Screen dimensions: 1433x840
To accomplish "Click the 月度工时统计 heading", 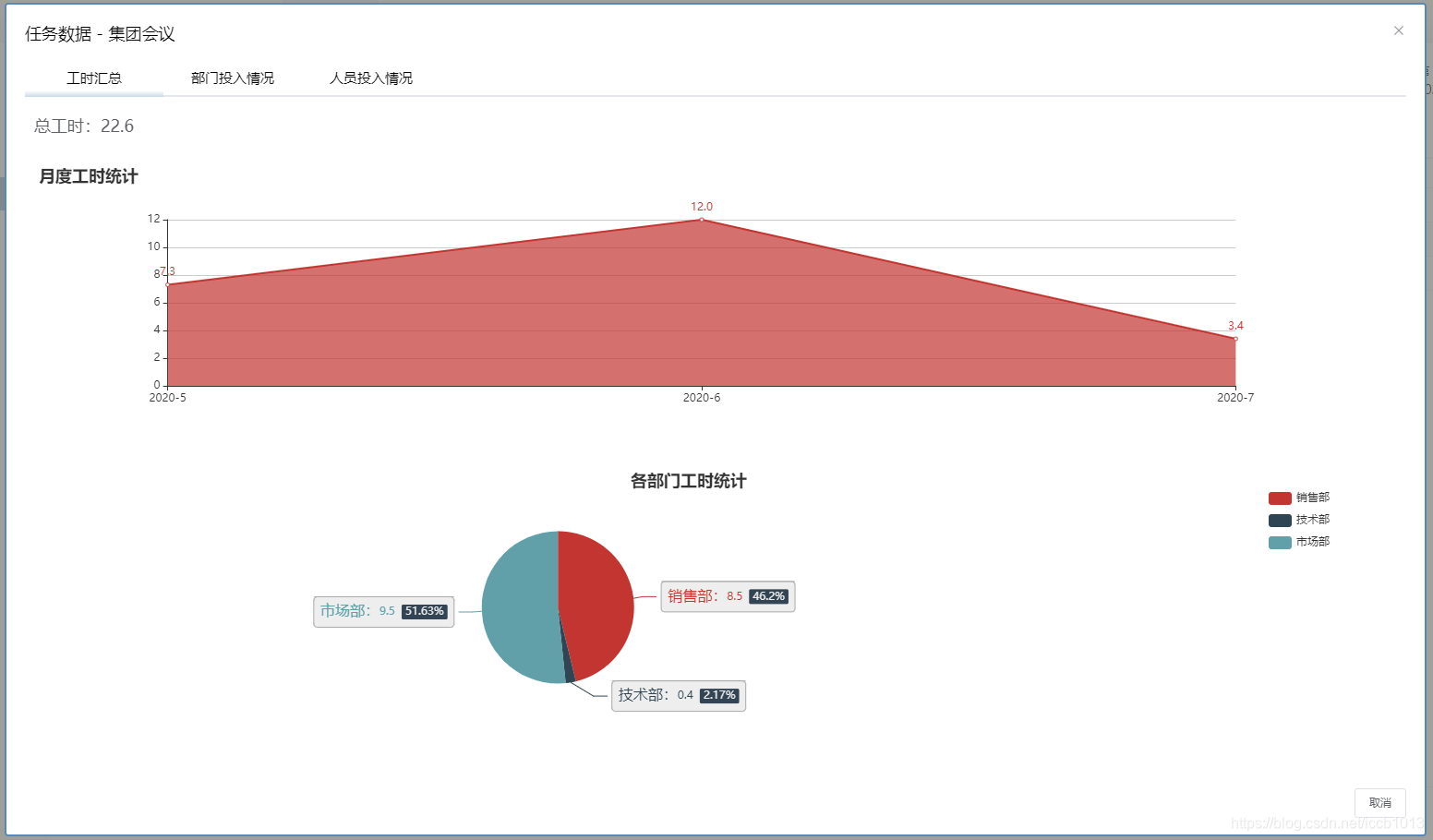I will point(89,176).
